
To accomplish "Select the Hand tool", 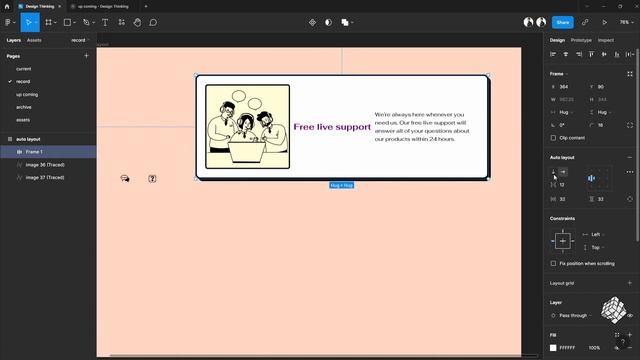I will pos(138,22).
